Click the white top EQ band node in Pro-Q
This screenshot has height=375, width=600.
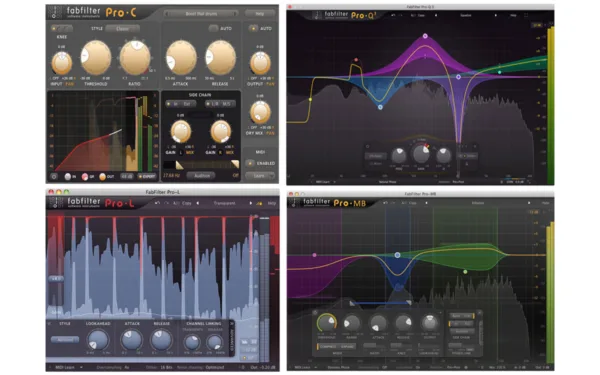pos(425,36)
